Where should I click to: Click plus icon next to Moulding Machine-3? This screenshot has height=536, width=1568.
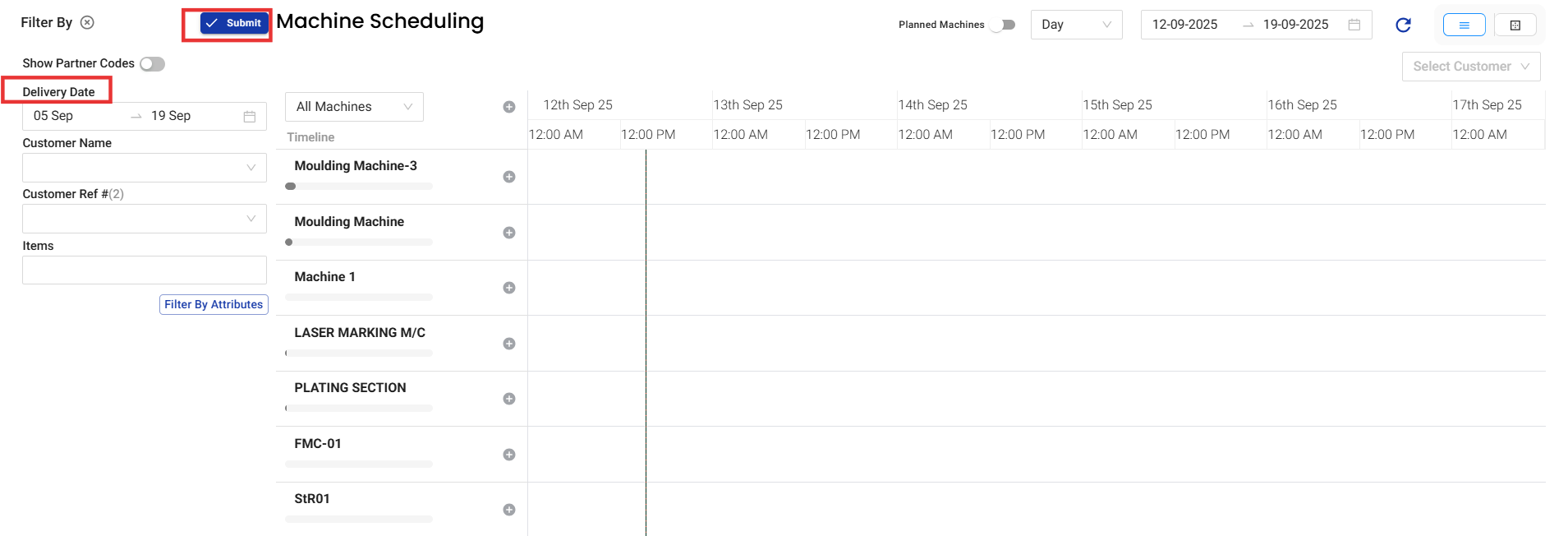pyautogui.click(x=509, y=177)
